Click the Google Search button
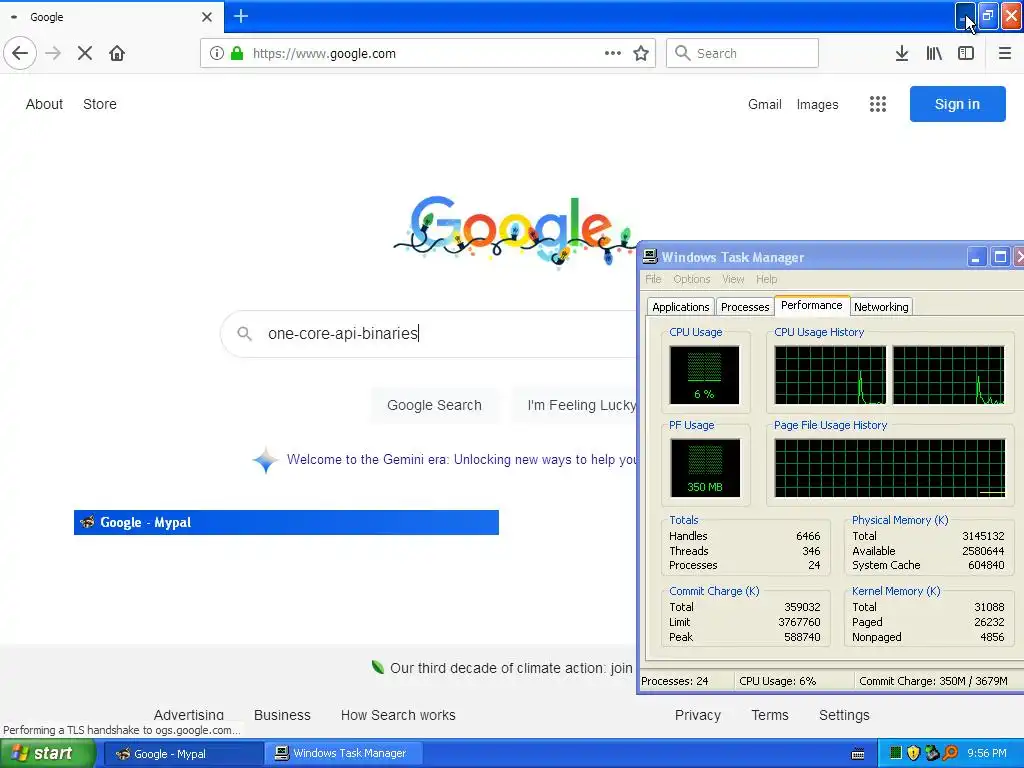This screenshot has height=768, width=1024. click(x=434, y=405)
